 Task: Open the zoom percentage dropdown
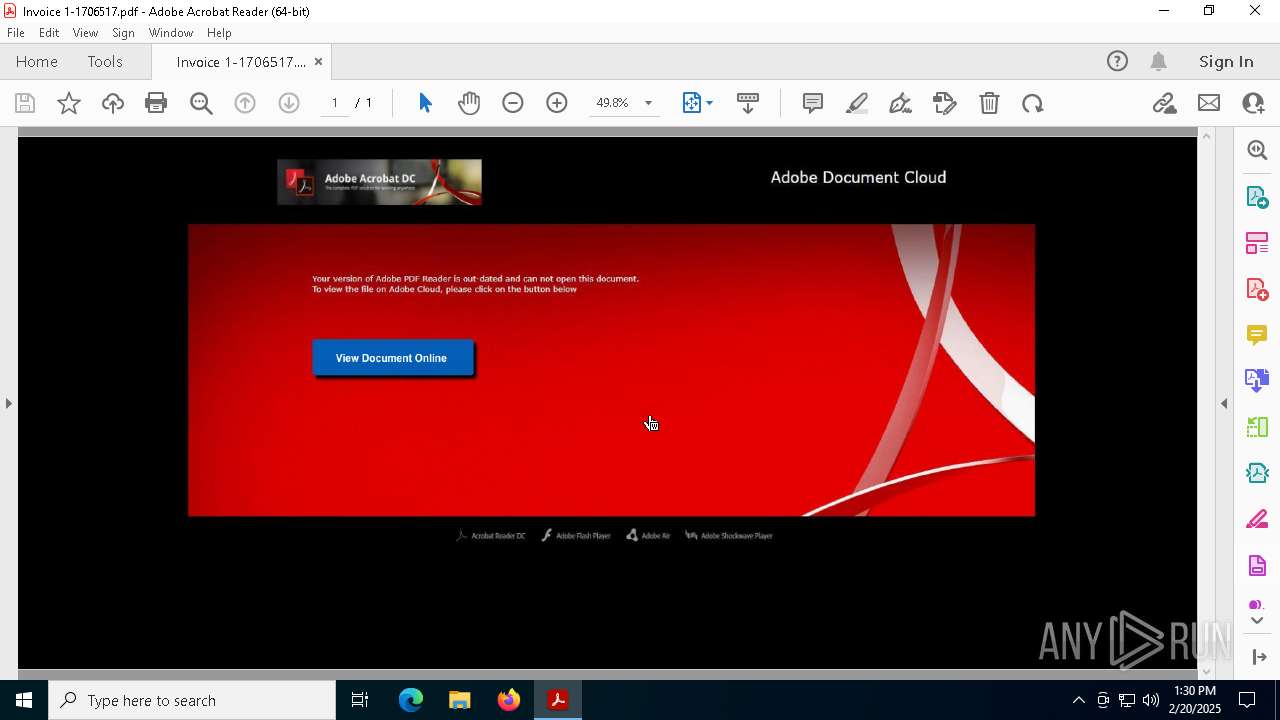point(648,103)
